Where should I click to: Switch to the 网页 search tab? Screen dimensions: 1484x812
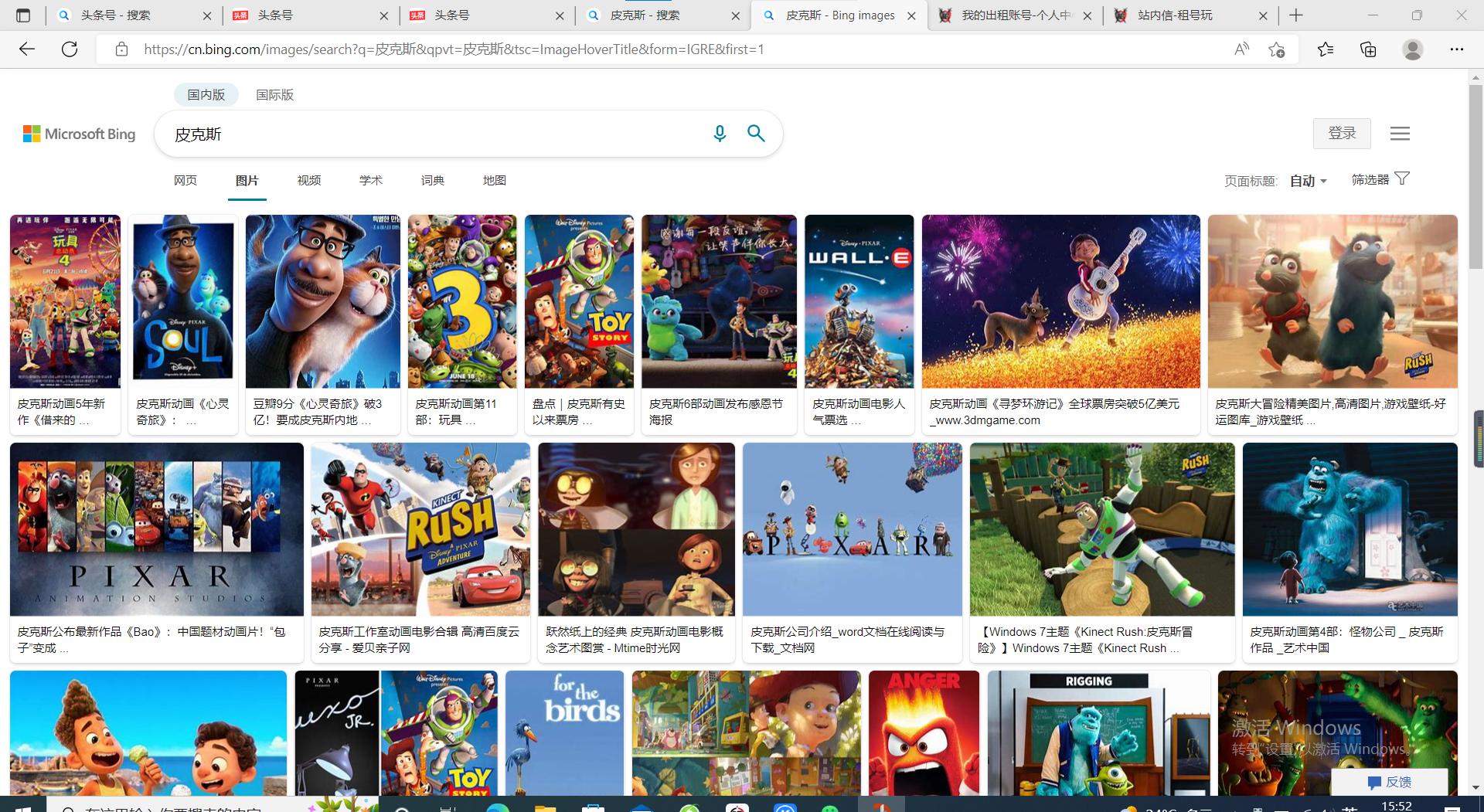coord(185,180)
